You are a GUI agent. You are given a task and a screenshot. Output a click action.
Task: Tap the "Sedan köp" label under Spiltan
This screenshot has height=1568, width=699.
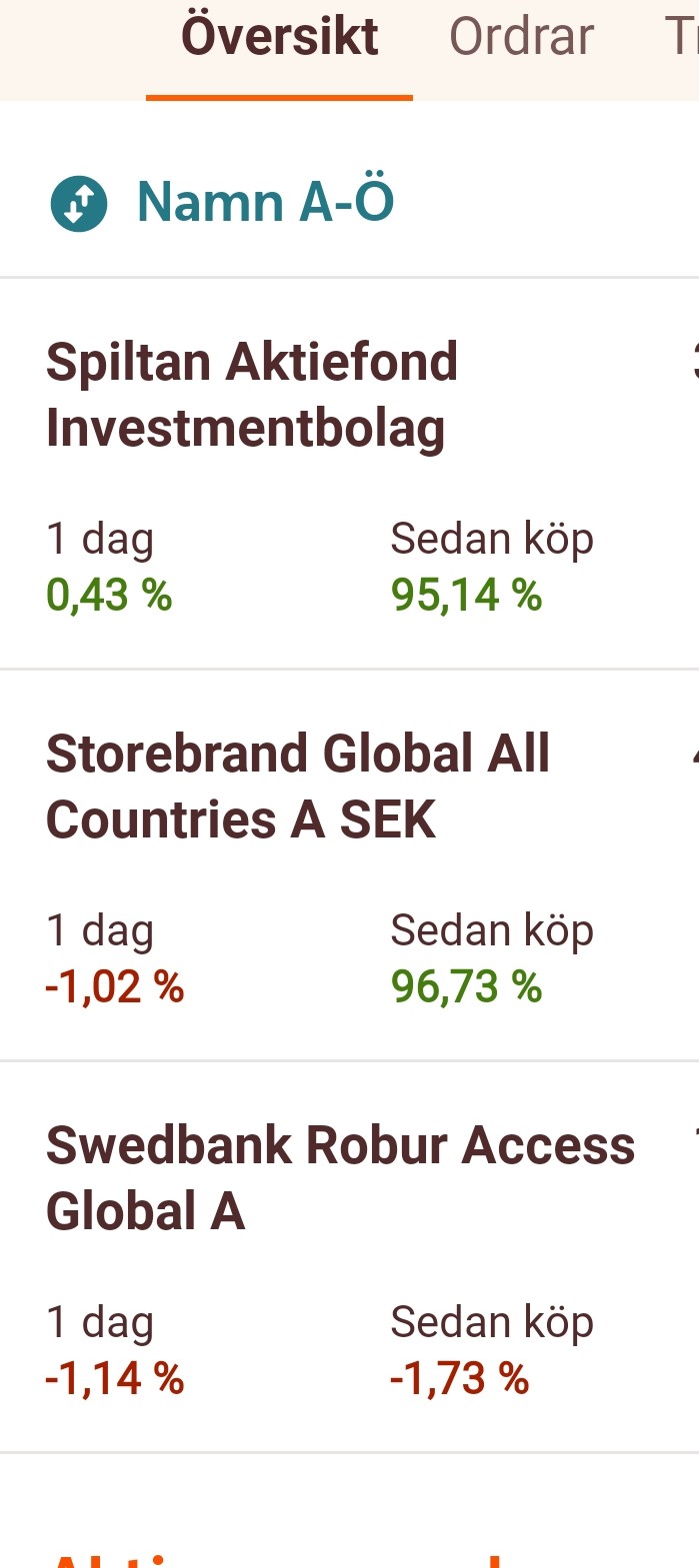coord(492,540)
